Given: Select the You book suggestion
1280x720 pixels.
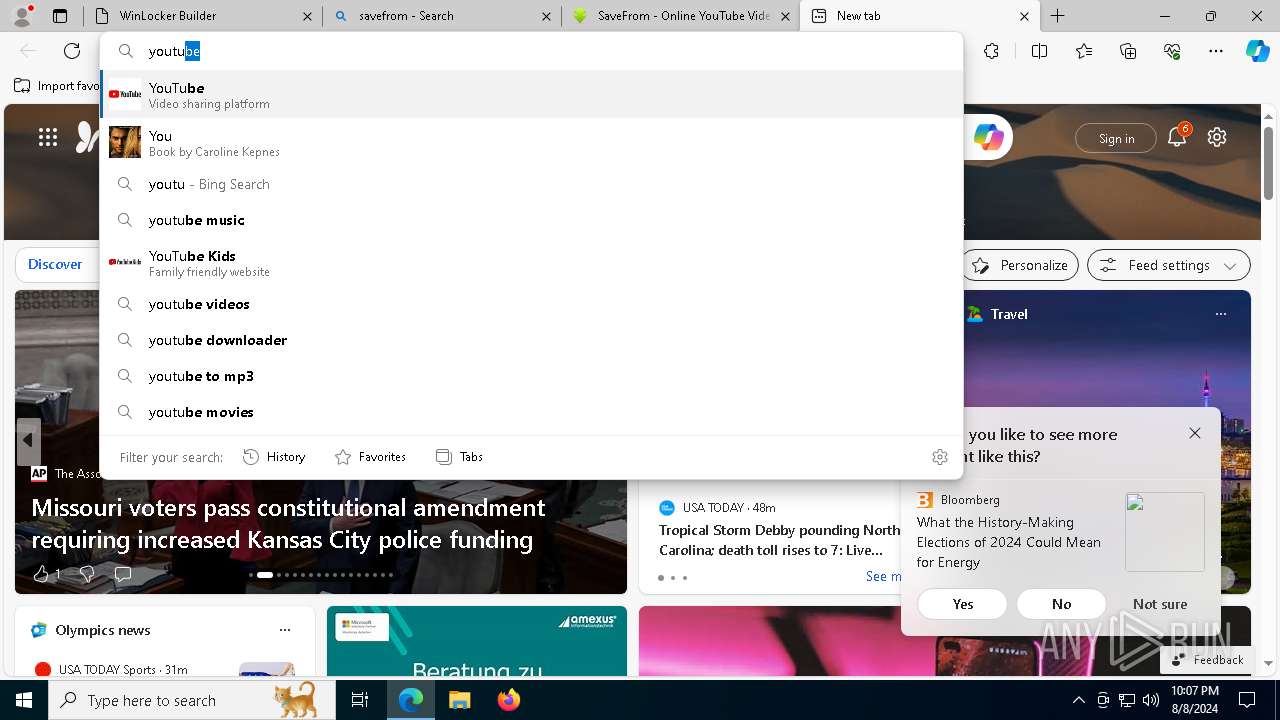Looking at the screenshot, I should tap(531, 142).
